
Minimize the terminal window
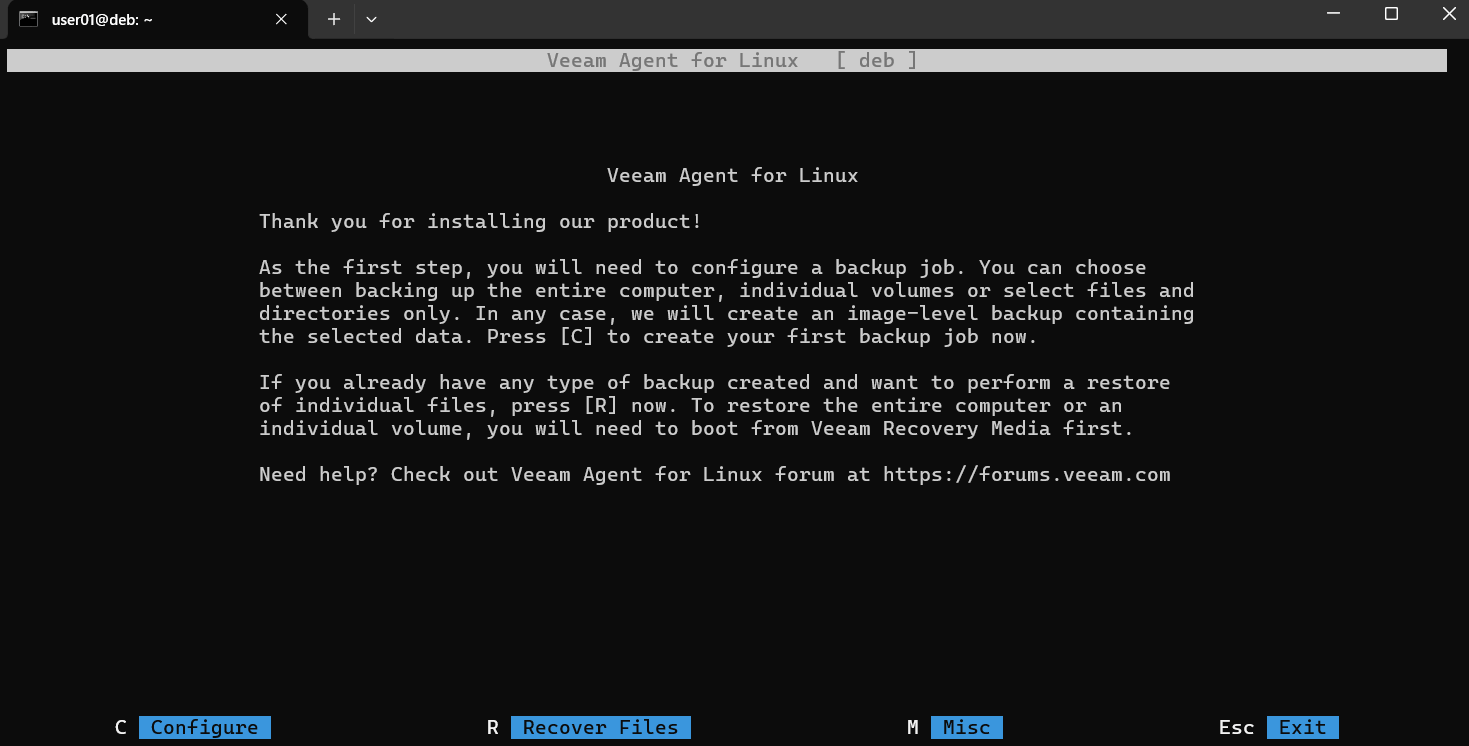[x=1333, y=14]
